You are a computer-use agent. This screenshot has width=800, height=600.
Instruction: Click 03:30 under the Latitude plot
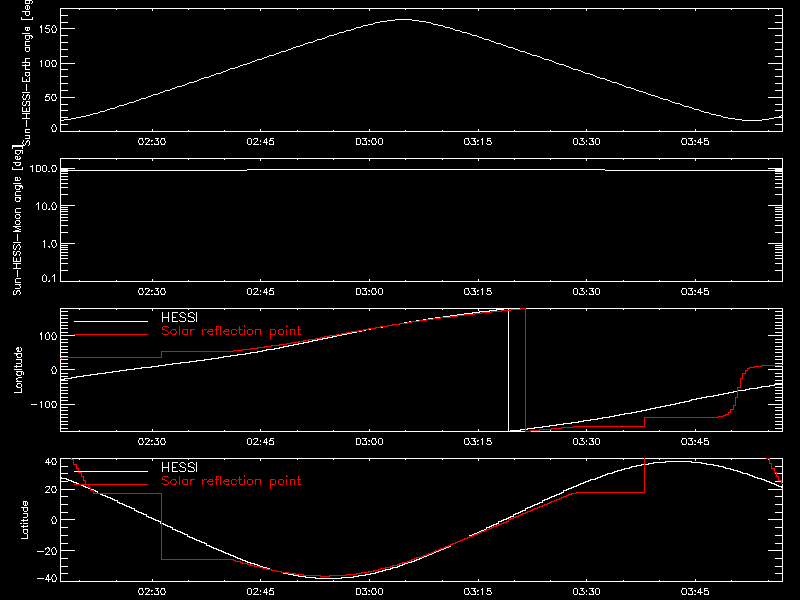[x=586, y=592]
